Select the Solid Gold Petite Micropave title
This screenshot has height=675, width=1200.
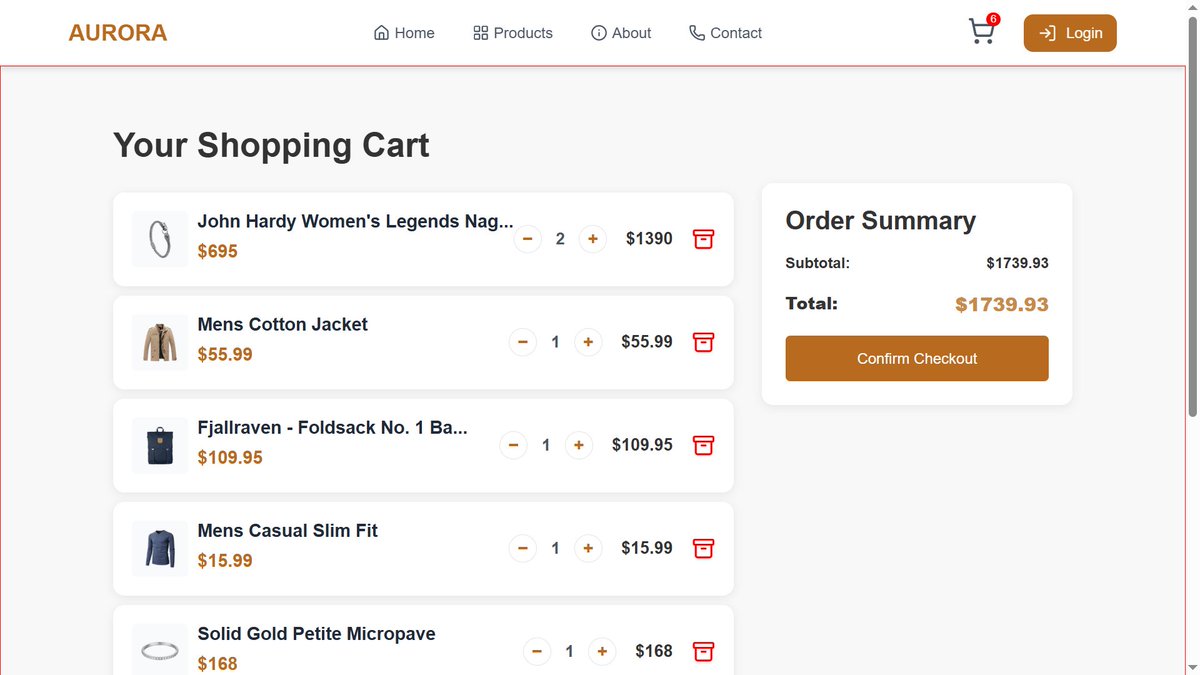(x=316, y=634)
